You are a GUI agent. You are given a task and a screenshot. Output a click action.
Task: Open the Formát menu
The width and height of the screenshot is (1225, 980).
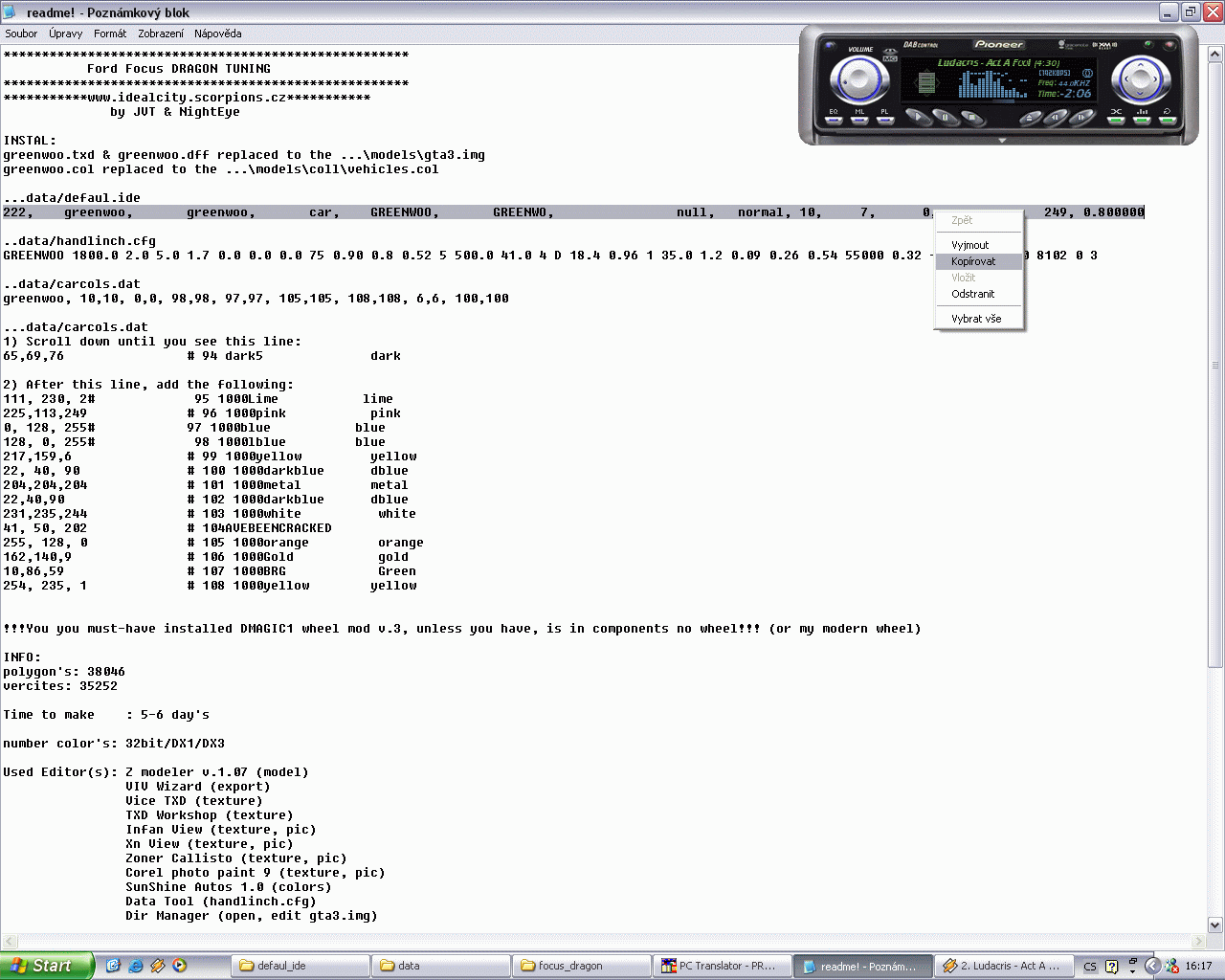pyautogui.click(x=110, y=33)
